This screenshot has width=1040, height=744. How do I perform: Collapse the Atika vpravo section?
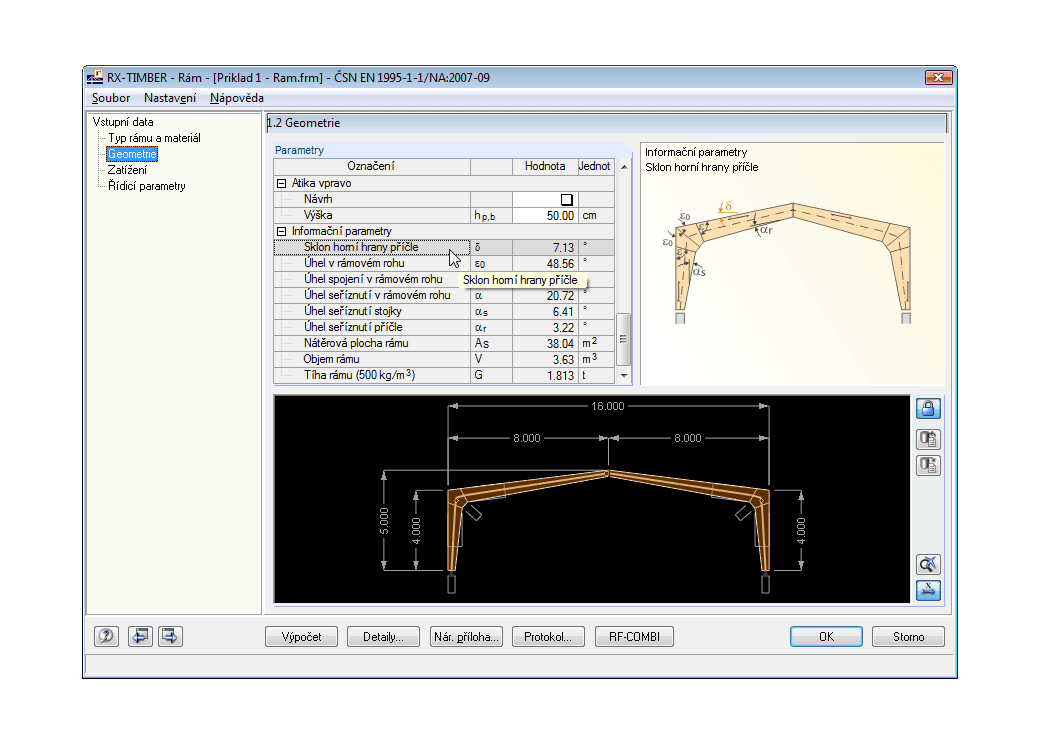280,183
